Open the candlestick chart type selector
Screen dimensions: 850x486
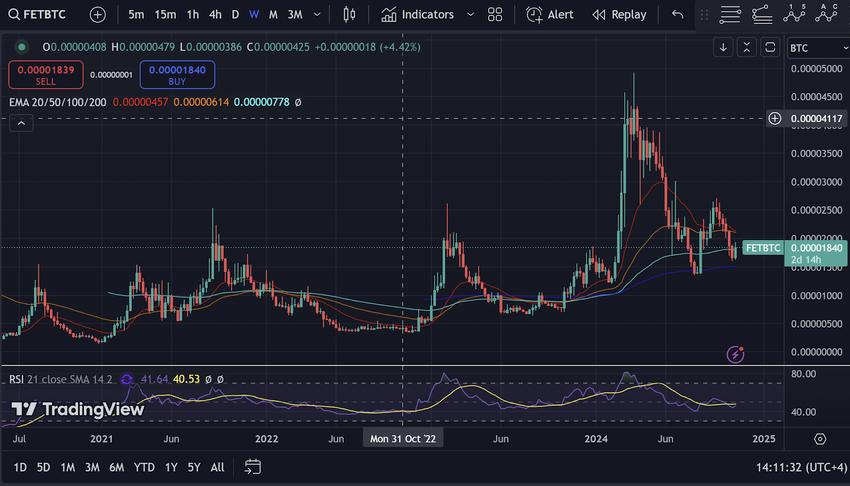click(x=349, y=15)
